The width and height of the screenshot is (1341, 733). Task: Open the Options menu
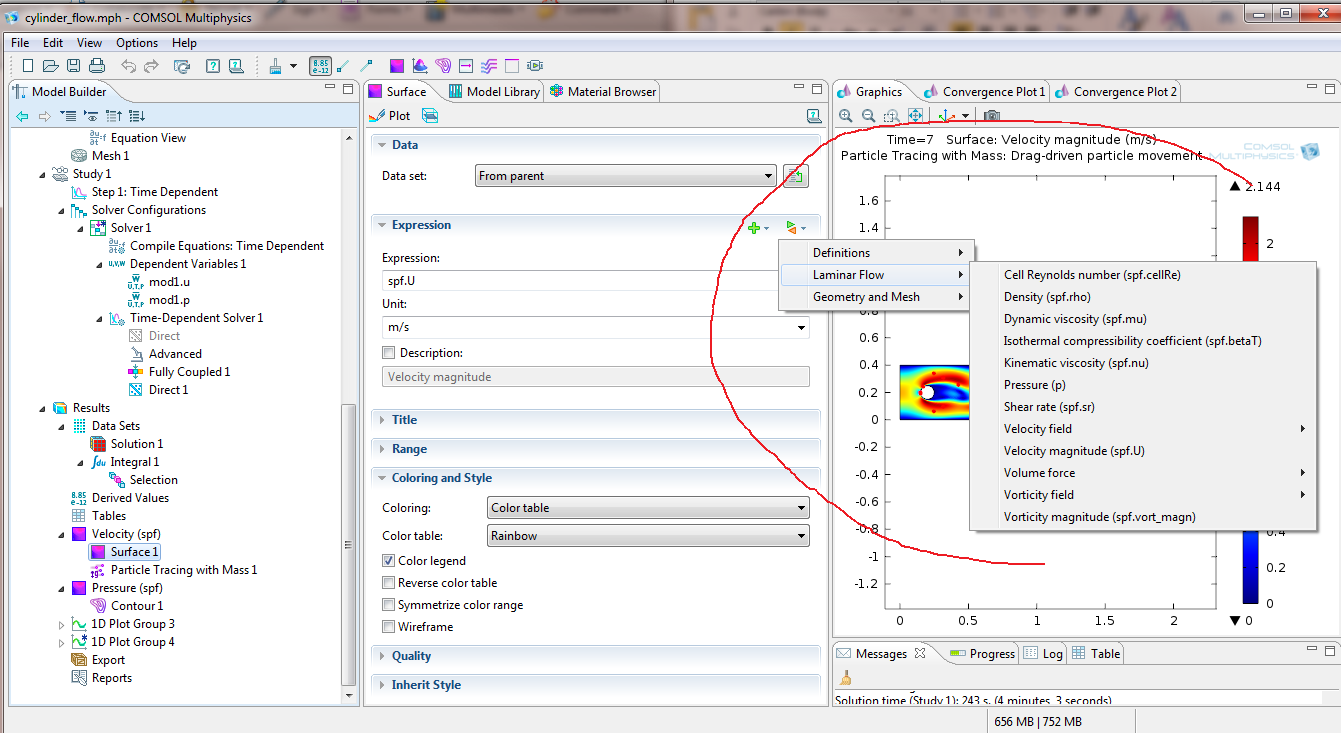pos(137,43)
